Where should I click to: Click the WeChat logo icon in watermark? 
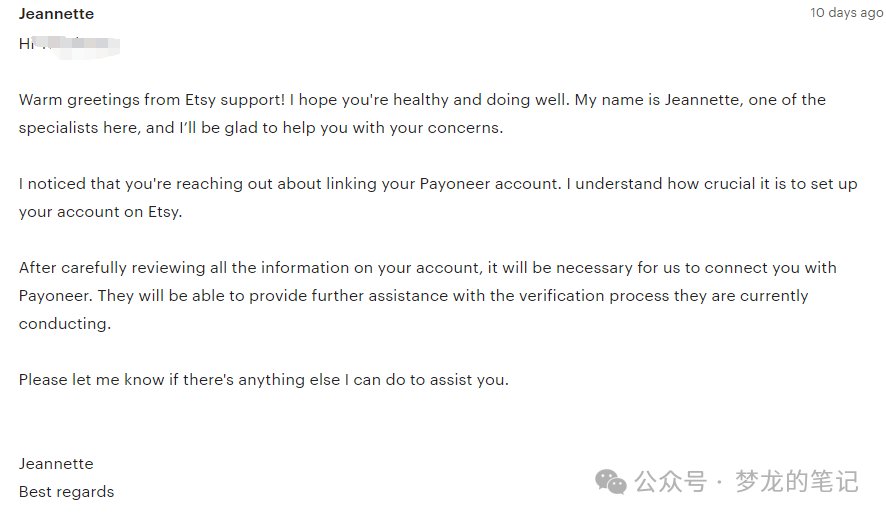610,482
